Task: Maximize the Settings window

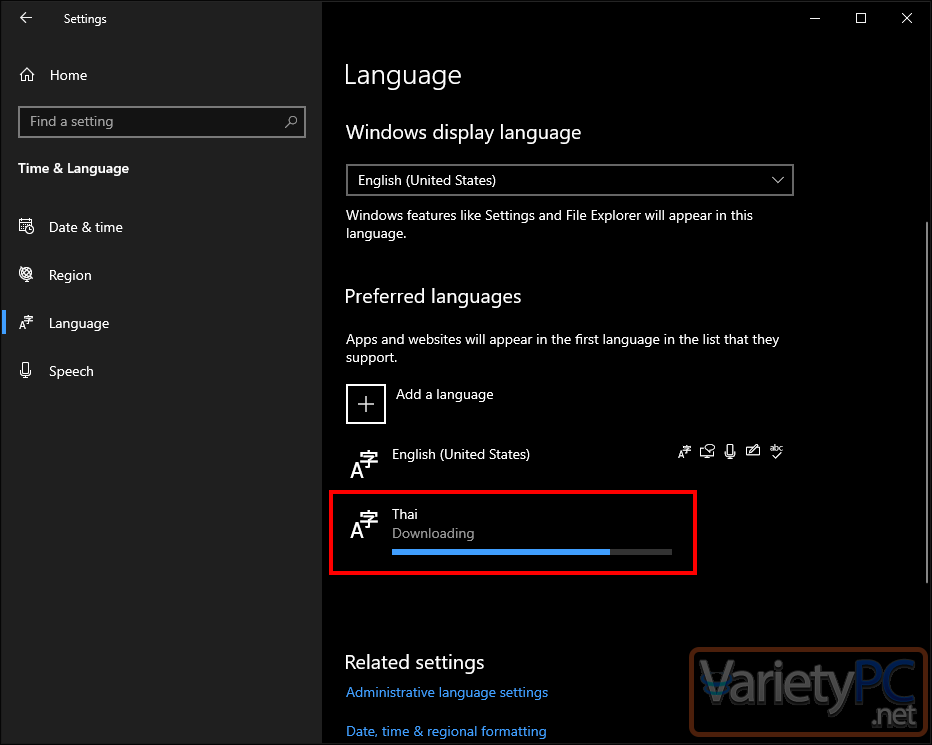Action: (x=861, y=18)
